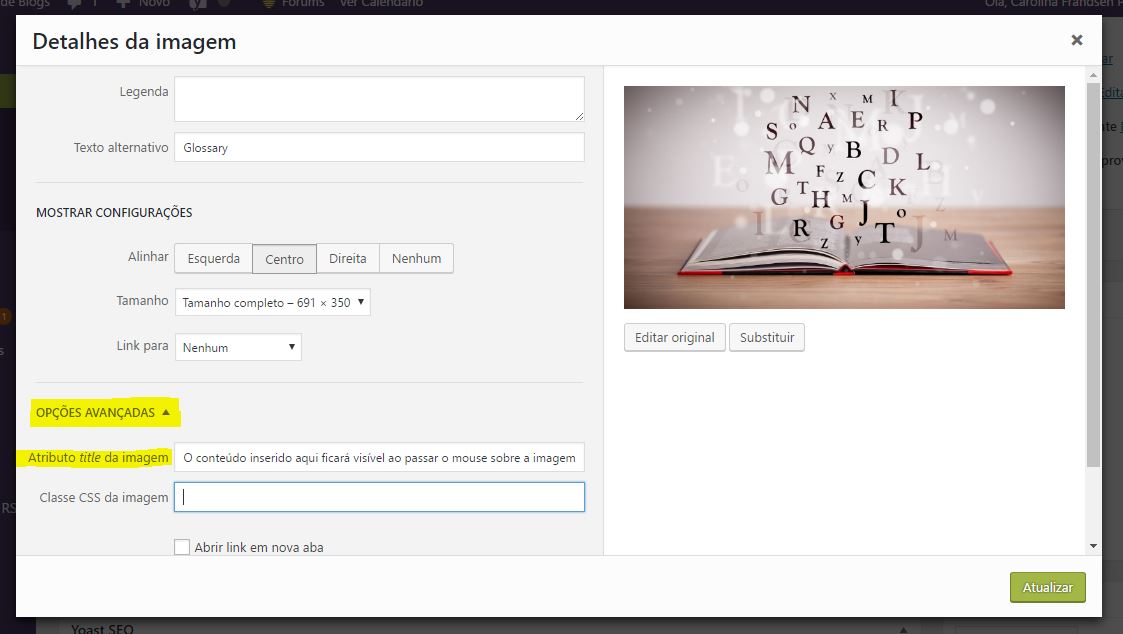Align image with Esquerda button
Screen dimensions: 1123x634
(213, 259)
